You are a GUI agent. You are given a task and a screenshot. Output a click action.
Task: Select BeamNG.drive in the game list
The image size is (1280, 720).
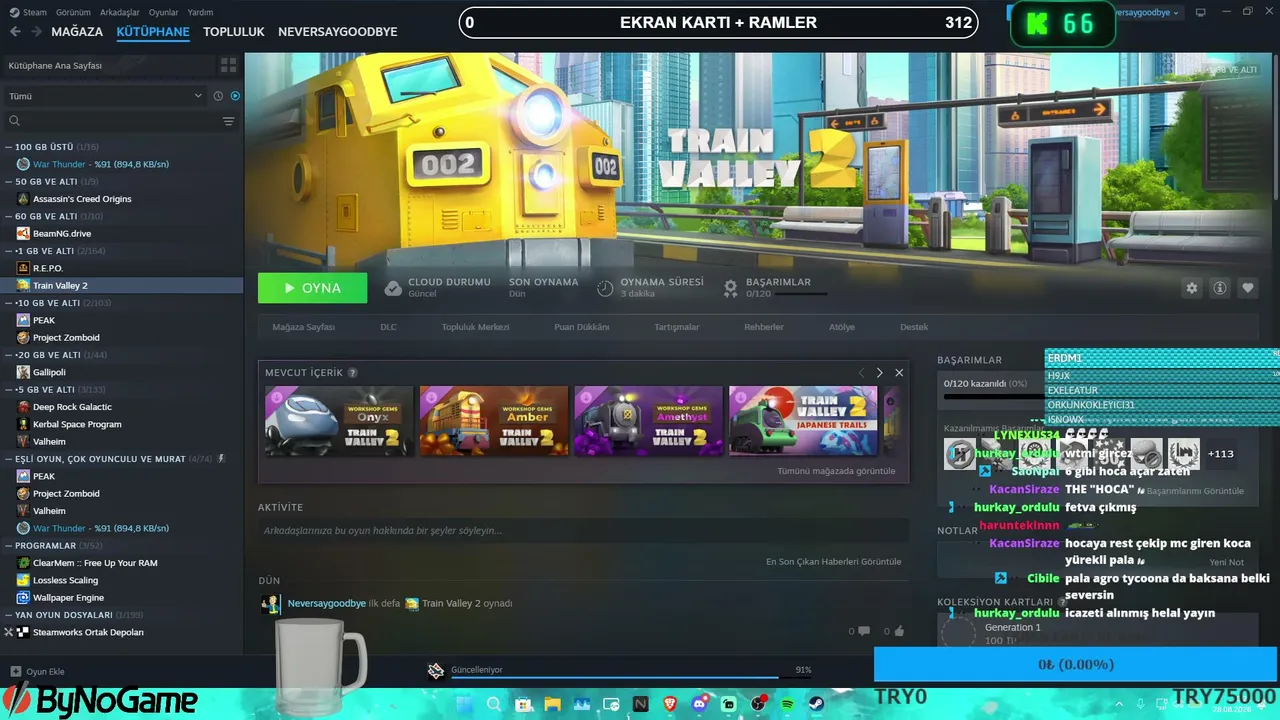62,234
